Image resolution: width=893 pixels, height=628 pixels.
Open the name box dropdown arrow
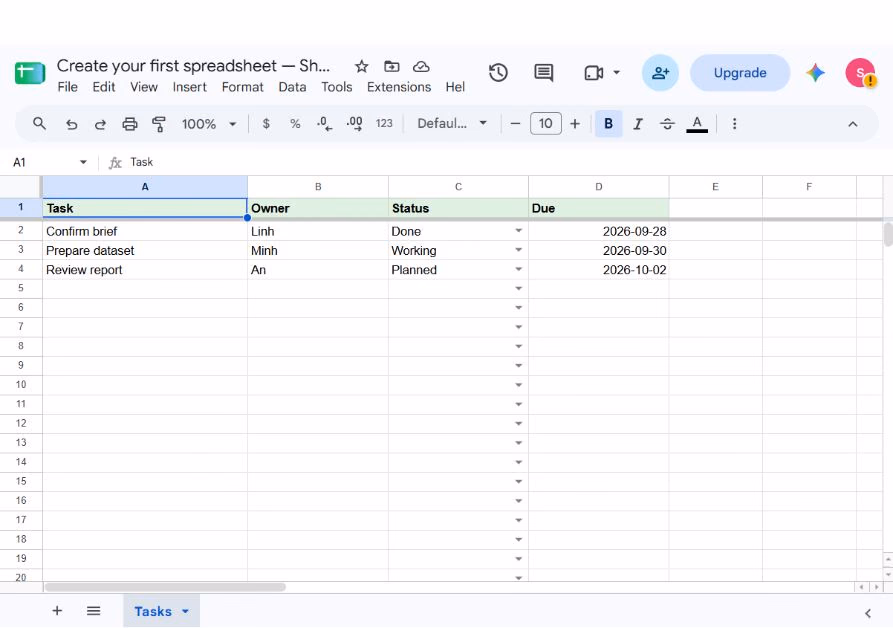pos(83,162)
